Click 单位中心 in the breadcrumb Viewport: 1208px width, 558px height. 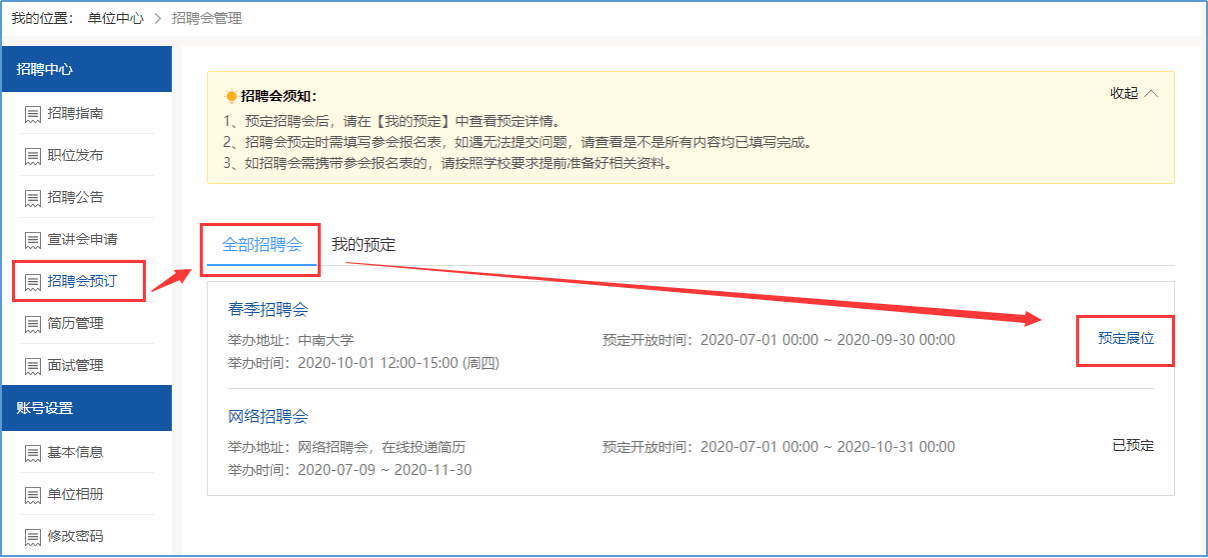[115, 18]
